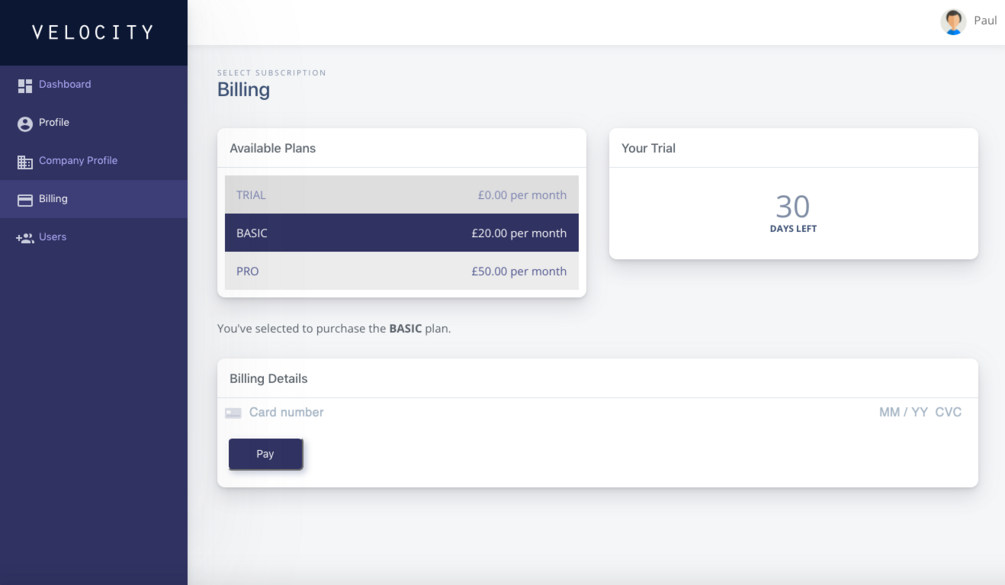
Task: Select the TRIAL plan row
Action: pos(401,195)
